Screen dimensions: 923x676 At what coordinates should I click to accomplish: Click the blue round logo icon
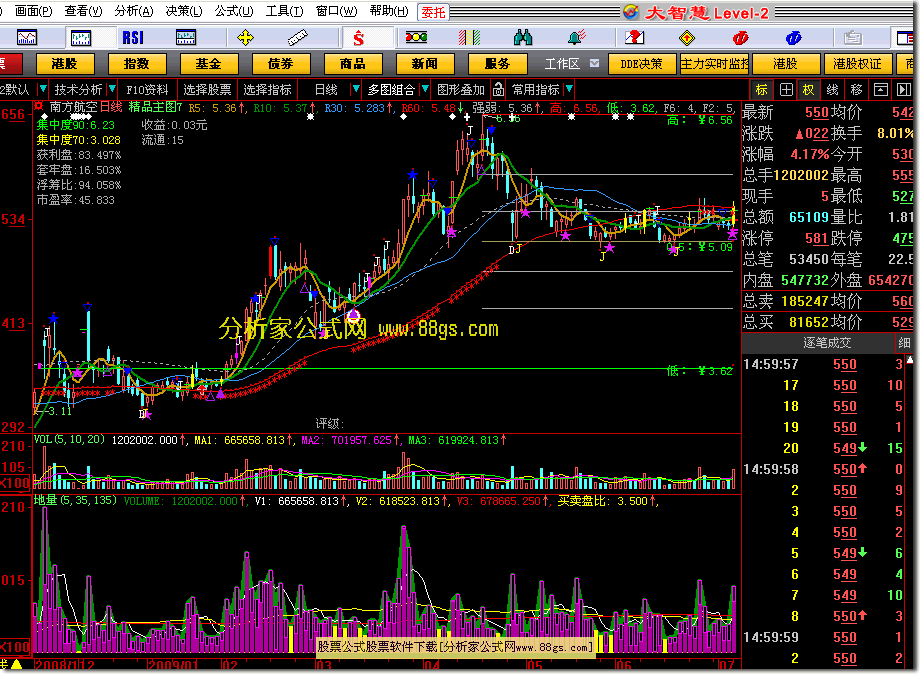pos(793,38)
